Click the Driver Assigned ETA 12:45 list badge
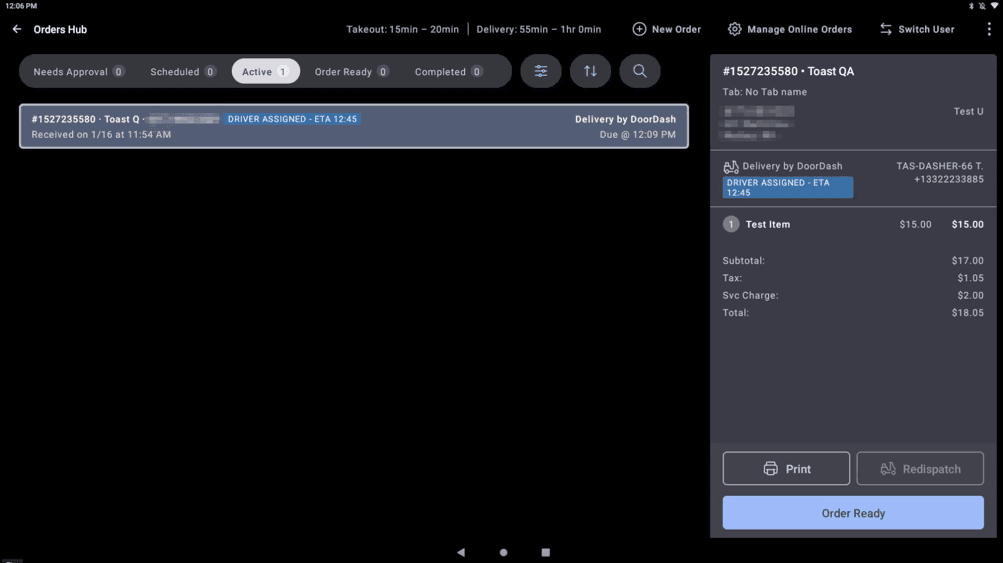Screen dimensions: 1003x563 point(292,119)
